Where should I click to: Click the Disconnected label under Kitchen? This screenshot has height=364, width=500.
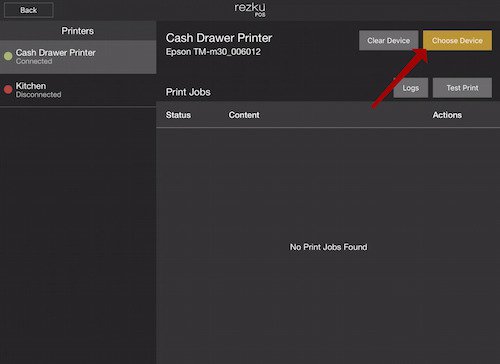pos(38,95)
